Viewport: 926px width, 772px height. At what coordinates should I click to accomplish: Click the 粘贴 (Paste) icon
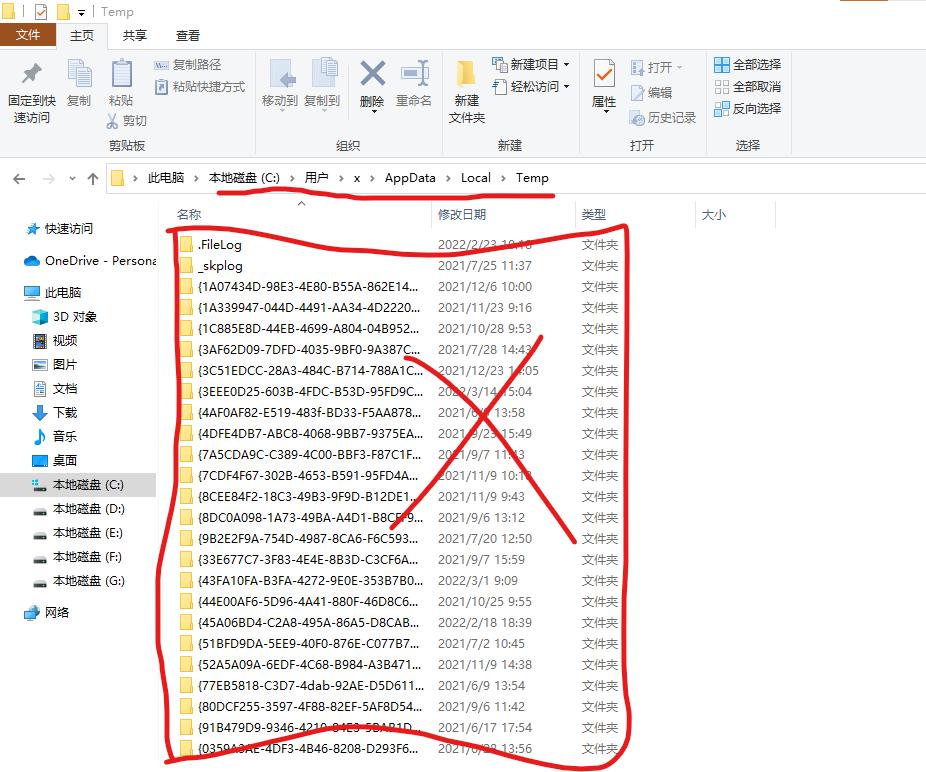pos(121,85)
